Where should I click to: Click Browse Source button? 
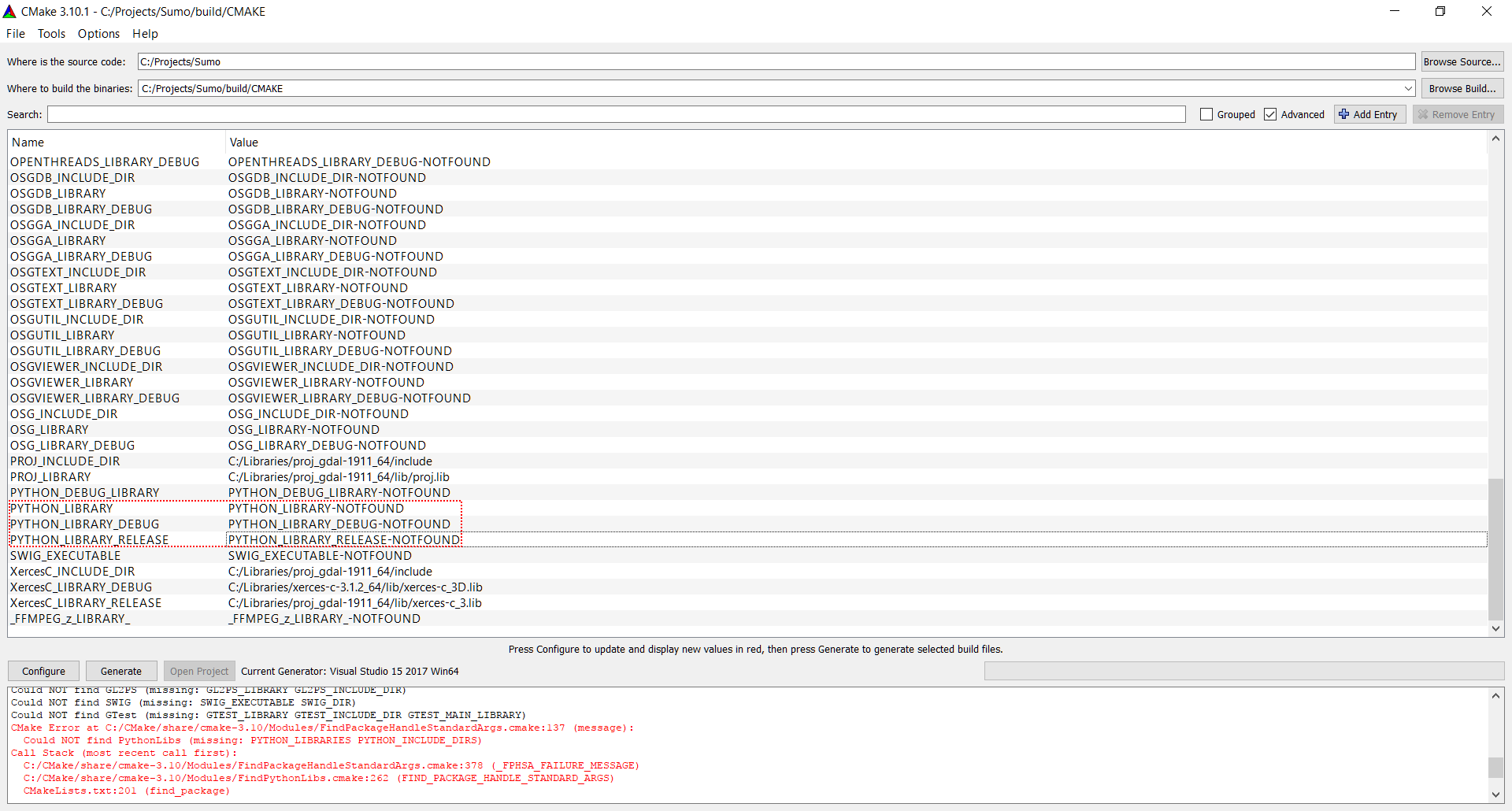click(x=1462, y=61)
